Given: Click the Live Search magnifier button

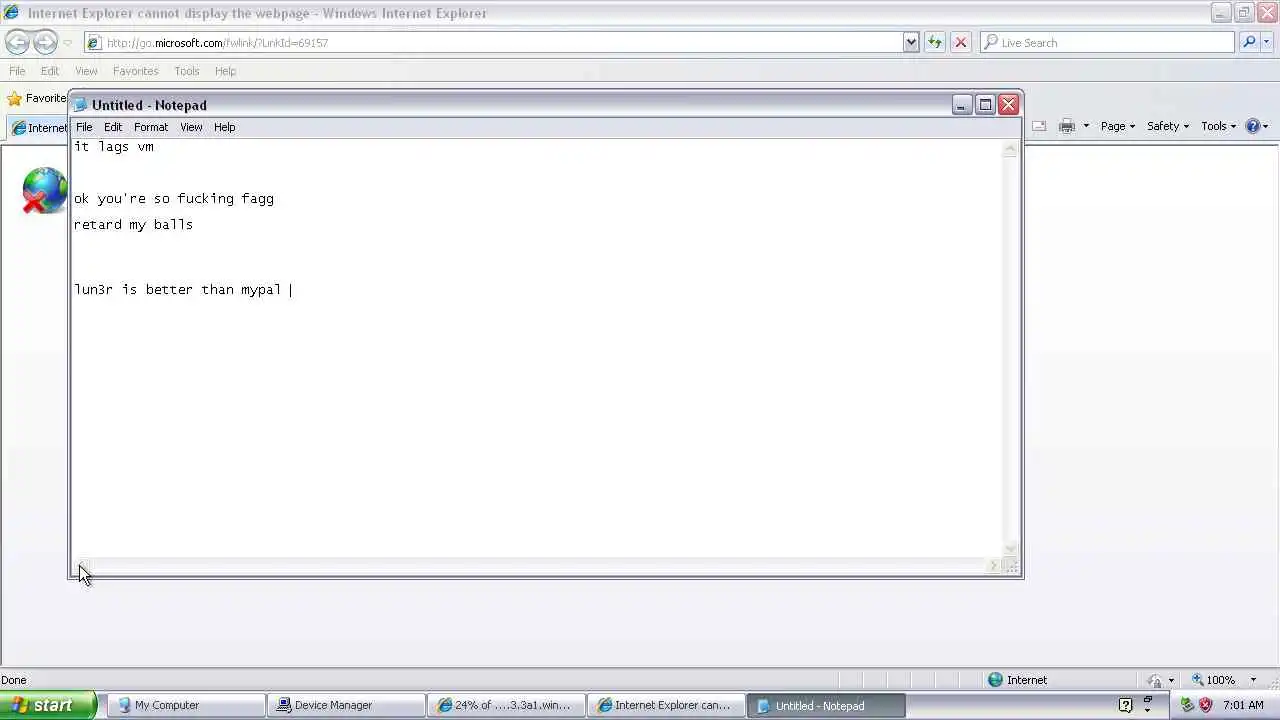Looking at the screenshot, I should (1249, 42).
